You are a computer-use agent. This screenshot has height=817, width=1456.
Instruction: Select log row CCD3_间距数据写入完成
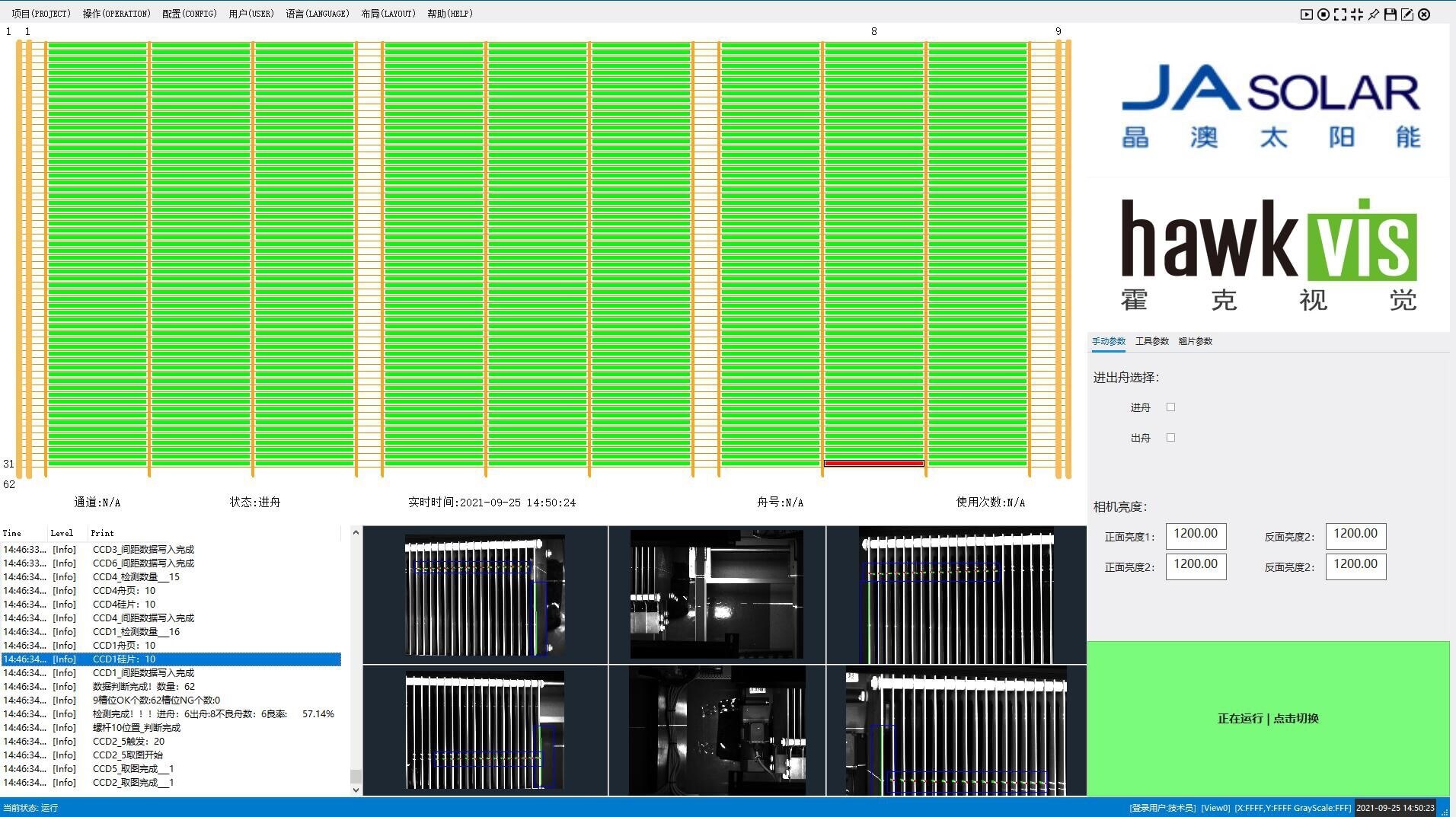pos(171,550)
